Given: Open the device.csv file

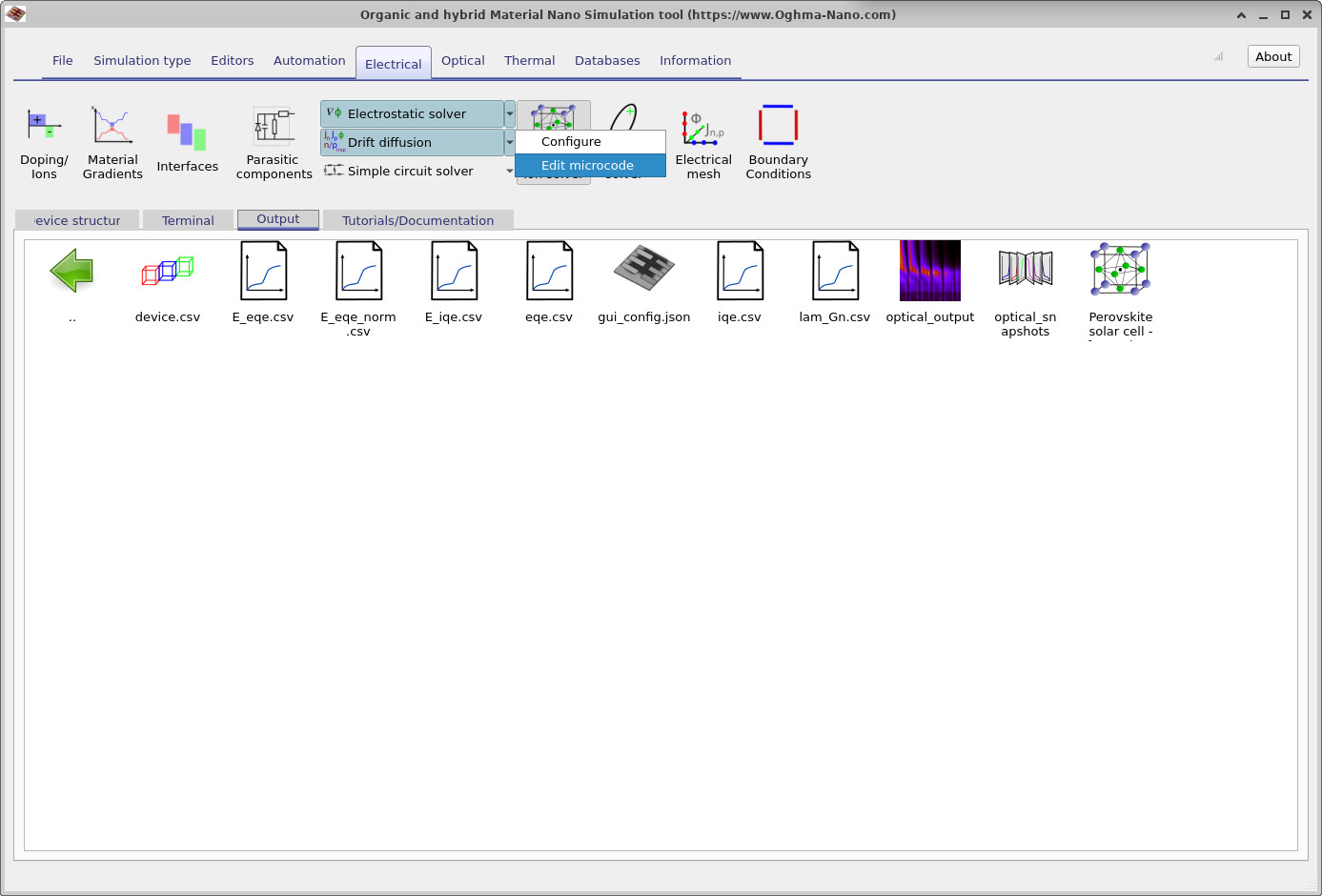Looking at the screenshot, I should point(168,282).
